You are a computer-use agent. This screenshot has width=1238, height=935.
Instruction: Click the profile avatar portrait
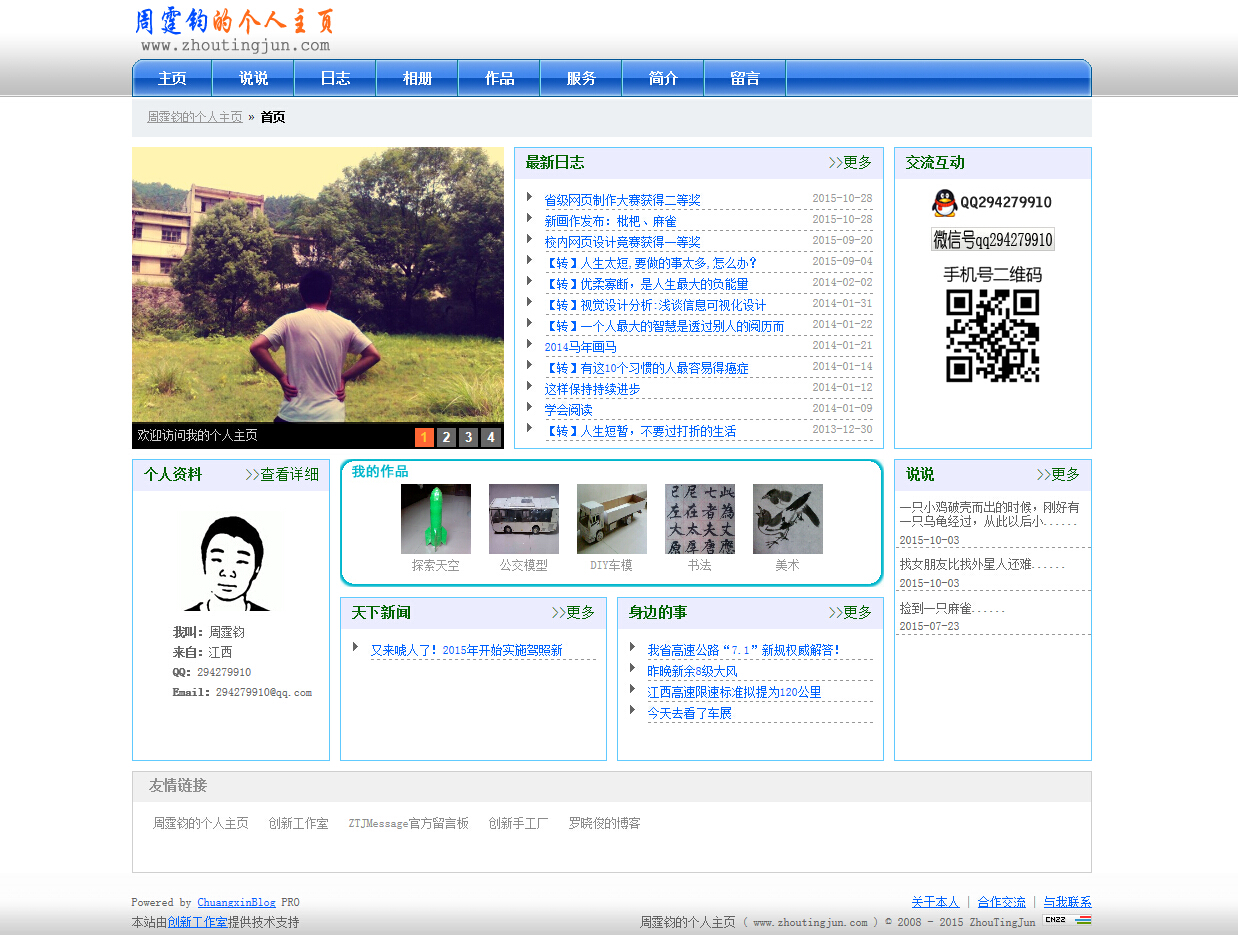[230, 563]
